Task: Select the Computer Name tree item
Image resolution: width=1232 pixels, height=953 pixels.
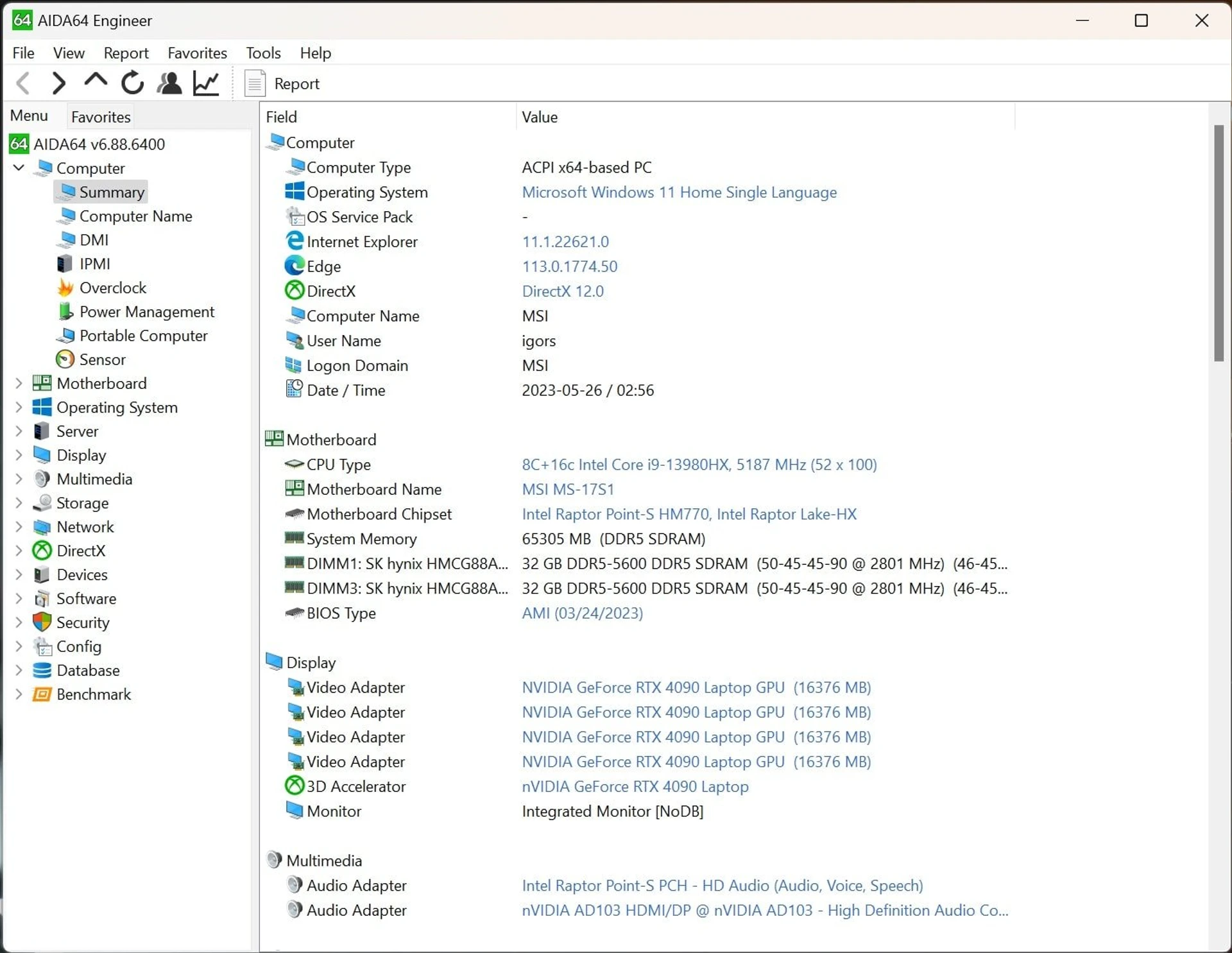Action: (x=124, y=216)
